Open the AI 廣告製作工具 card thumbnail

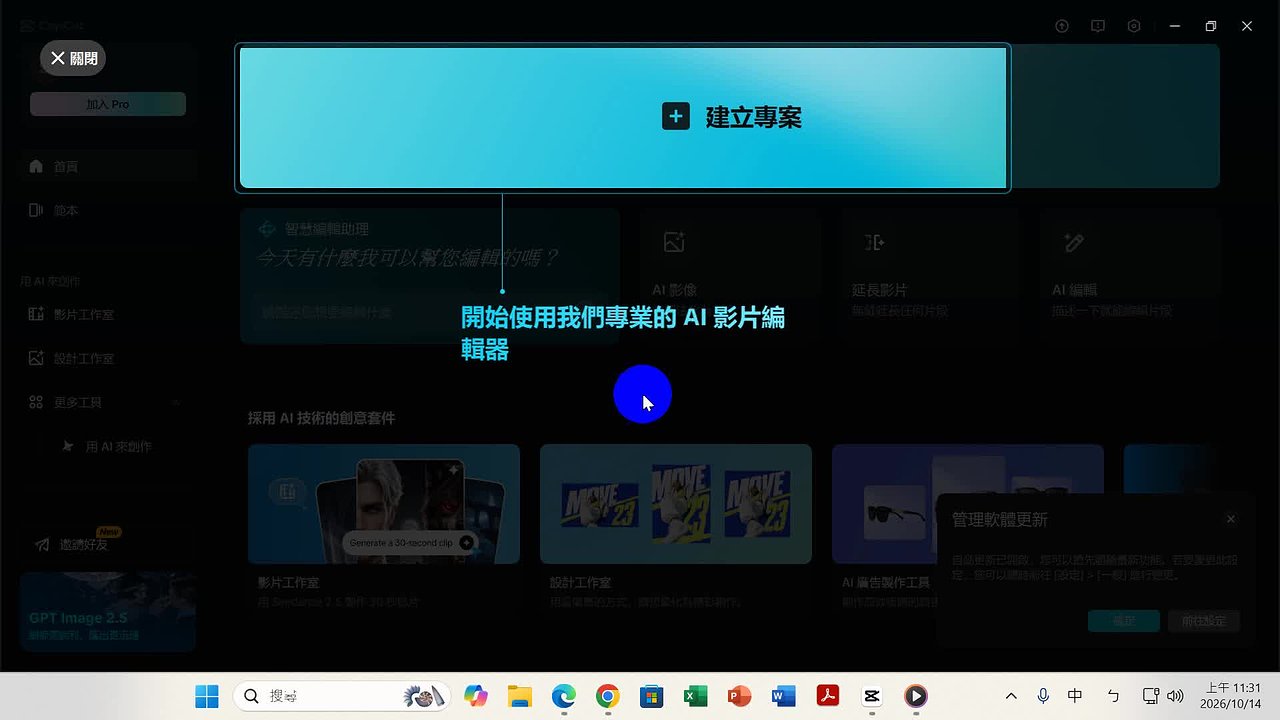968,504
